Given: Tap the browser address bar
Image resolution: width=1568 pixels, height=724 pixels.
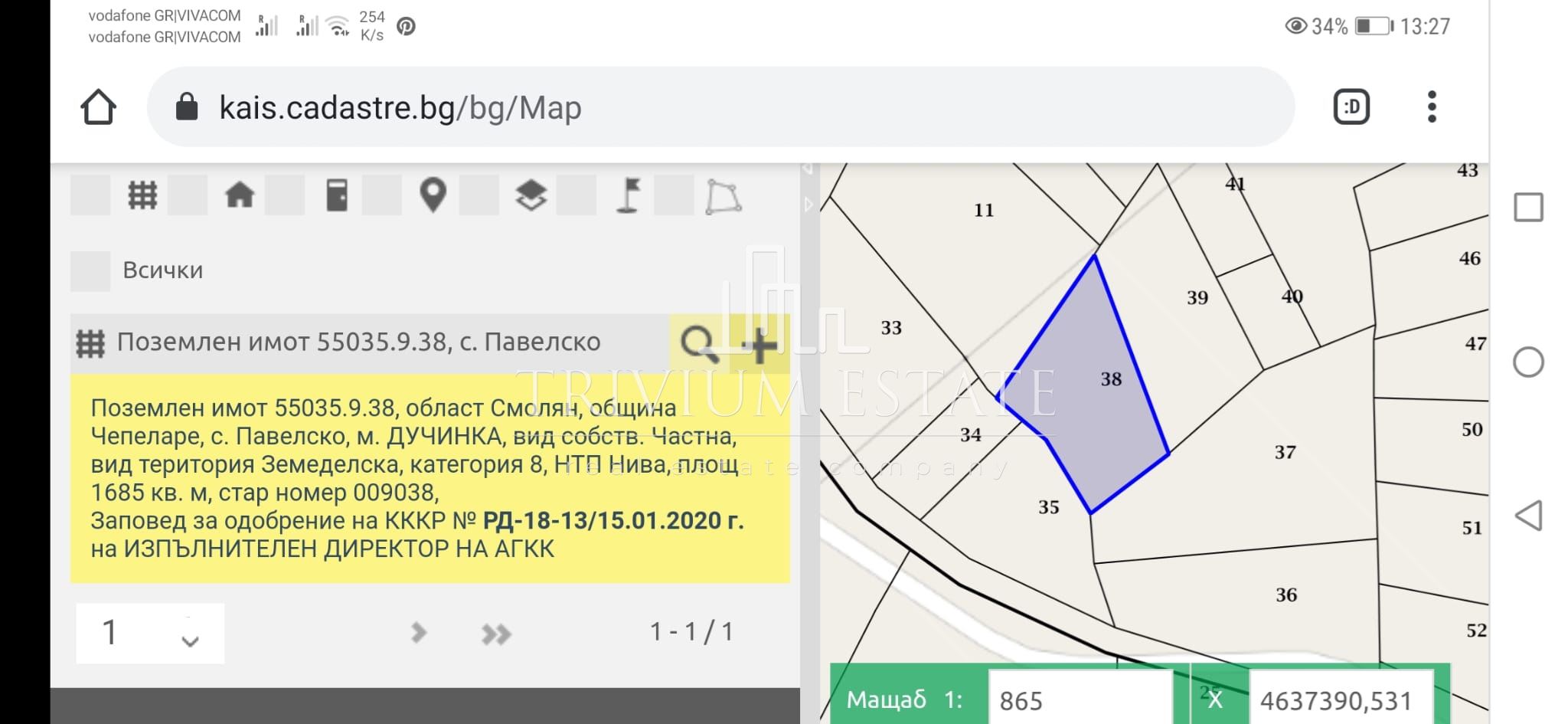Looking at the screenshot, I should [x=720, y=107].
